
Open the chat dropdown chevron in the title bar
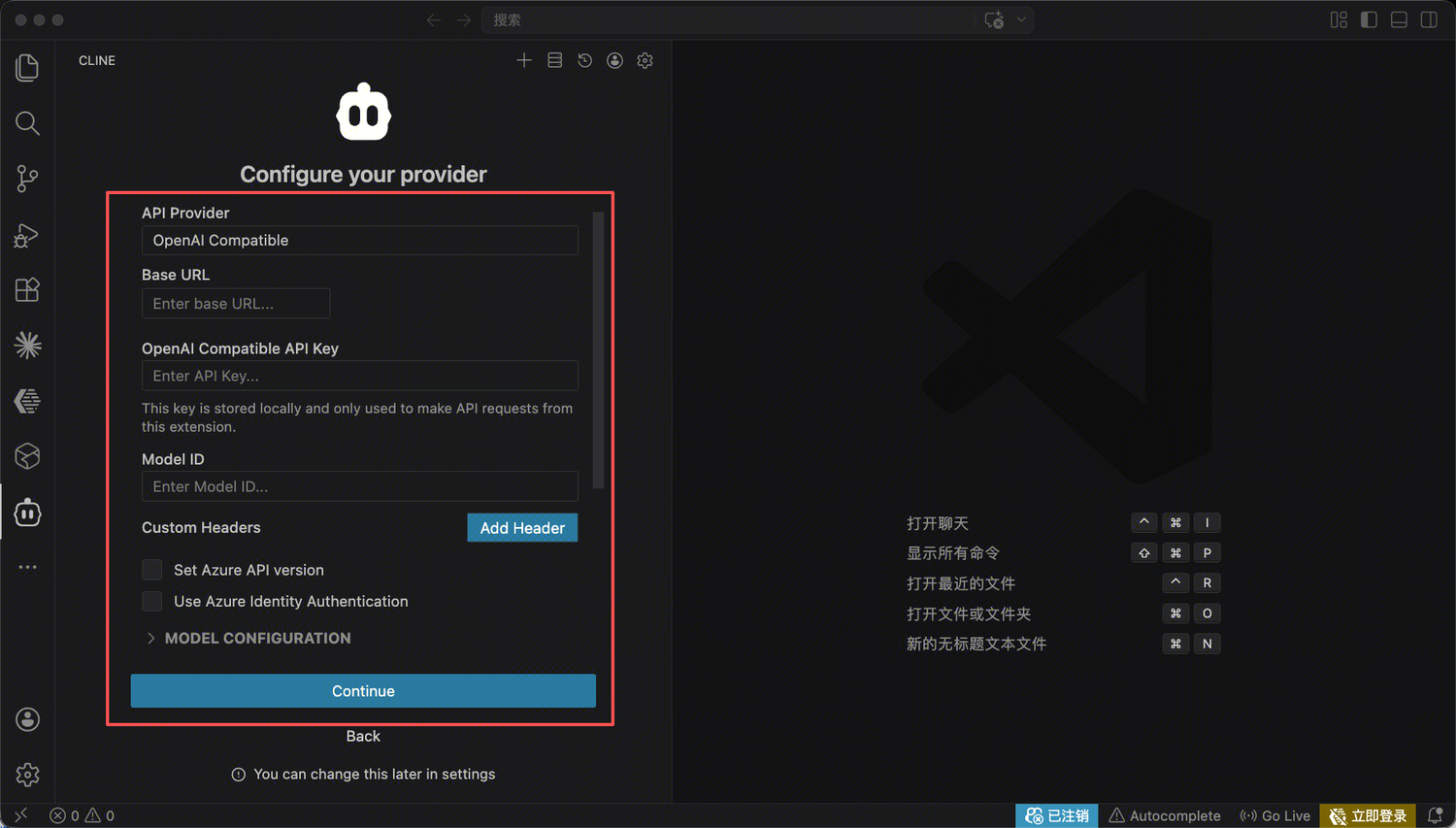tap(1021, 20)
